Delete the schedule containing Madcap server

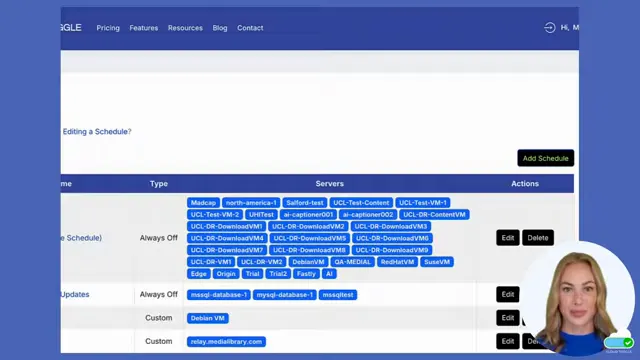click(538, 238)
